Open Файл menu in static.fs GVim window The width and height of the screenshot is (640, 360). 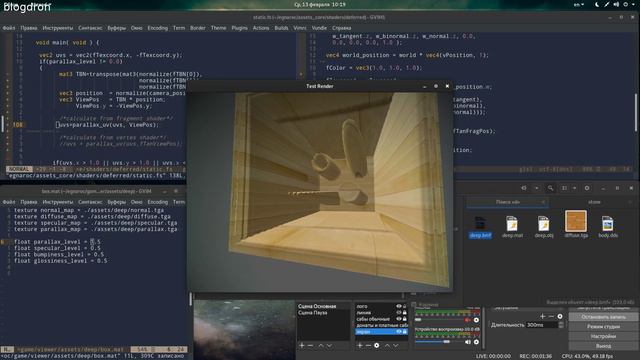[x=9, y=28]
